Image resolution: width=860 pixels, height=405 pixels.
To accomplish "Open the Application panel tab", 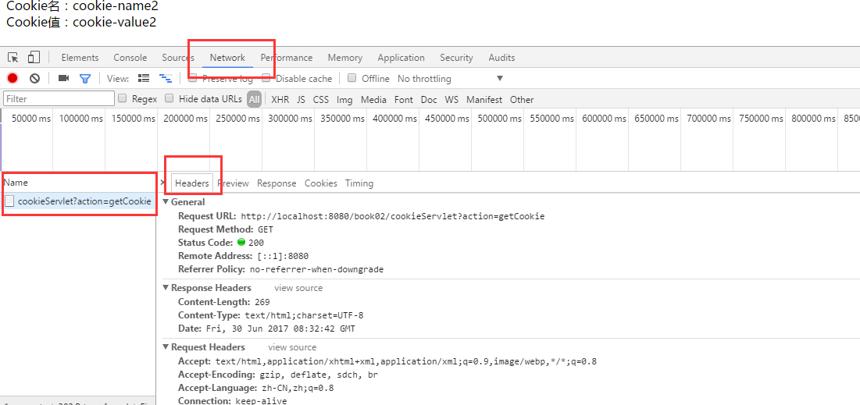I will 401,58.
